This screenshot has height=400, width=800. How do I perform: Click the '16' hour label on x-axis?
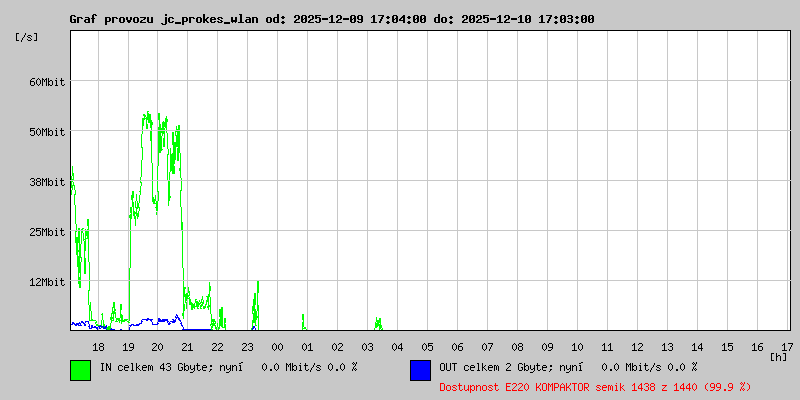757,347
